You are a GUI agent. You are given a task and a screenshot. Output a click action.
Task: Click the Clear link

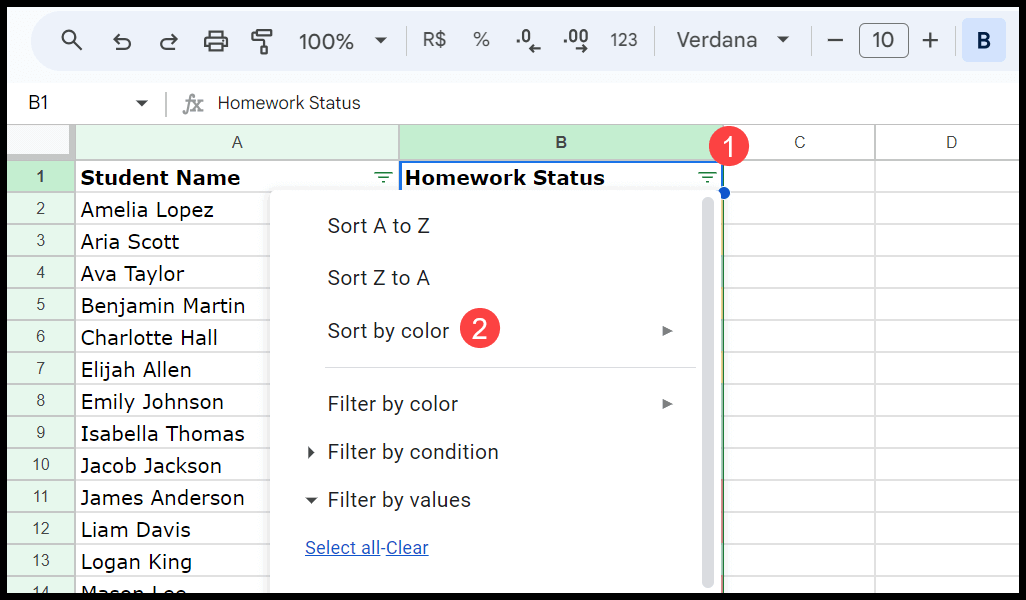407,548
